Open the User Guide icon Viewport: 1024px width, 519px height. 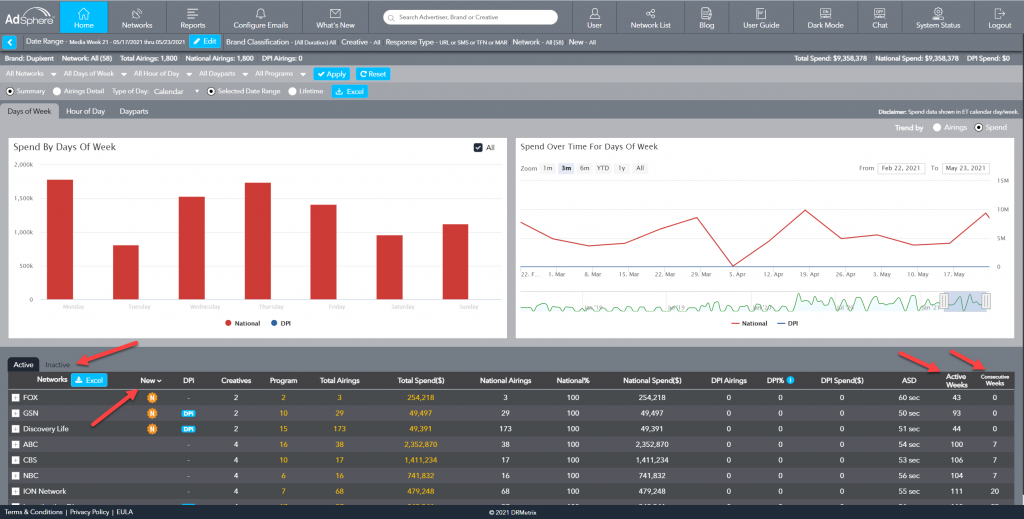coord(761,14)
